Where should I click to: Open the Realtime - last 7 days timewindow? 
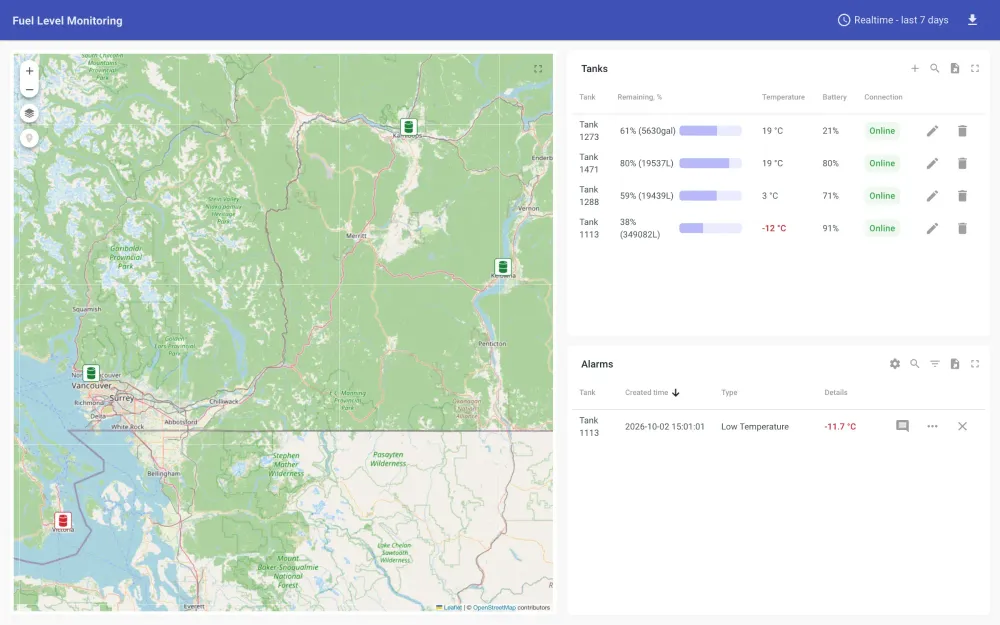(x=893, y=20)
